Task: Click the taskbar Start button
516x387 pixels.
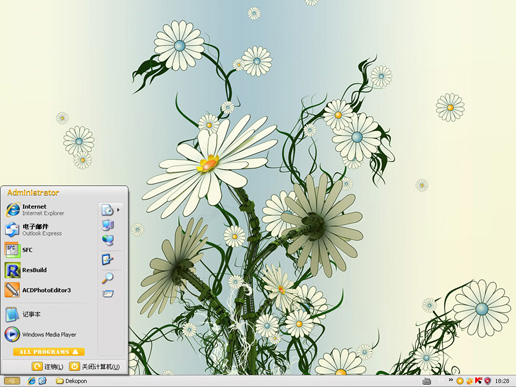Action: (x=12, y=381)
